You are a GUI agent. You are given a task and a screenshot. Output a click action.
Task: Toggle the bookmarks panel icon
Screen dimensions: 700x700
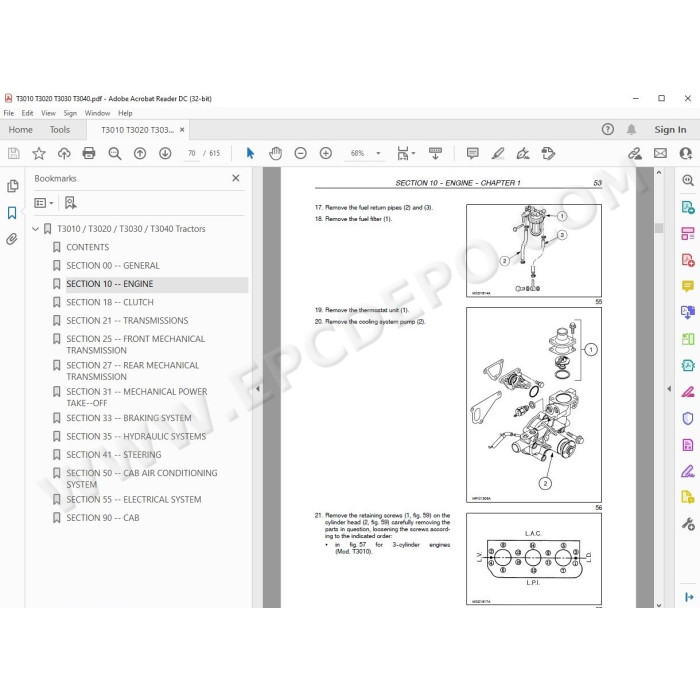tap(12, 212)
